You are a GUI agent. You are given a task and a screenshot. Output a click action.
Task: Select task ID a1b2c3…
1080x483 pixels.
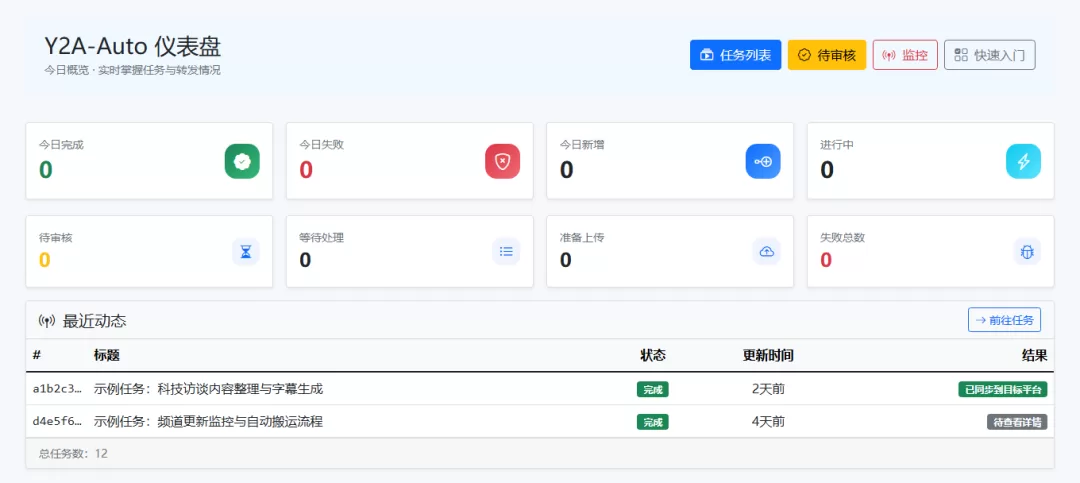click(57, 389)
